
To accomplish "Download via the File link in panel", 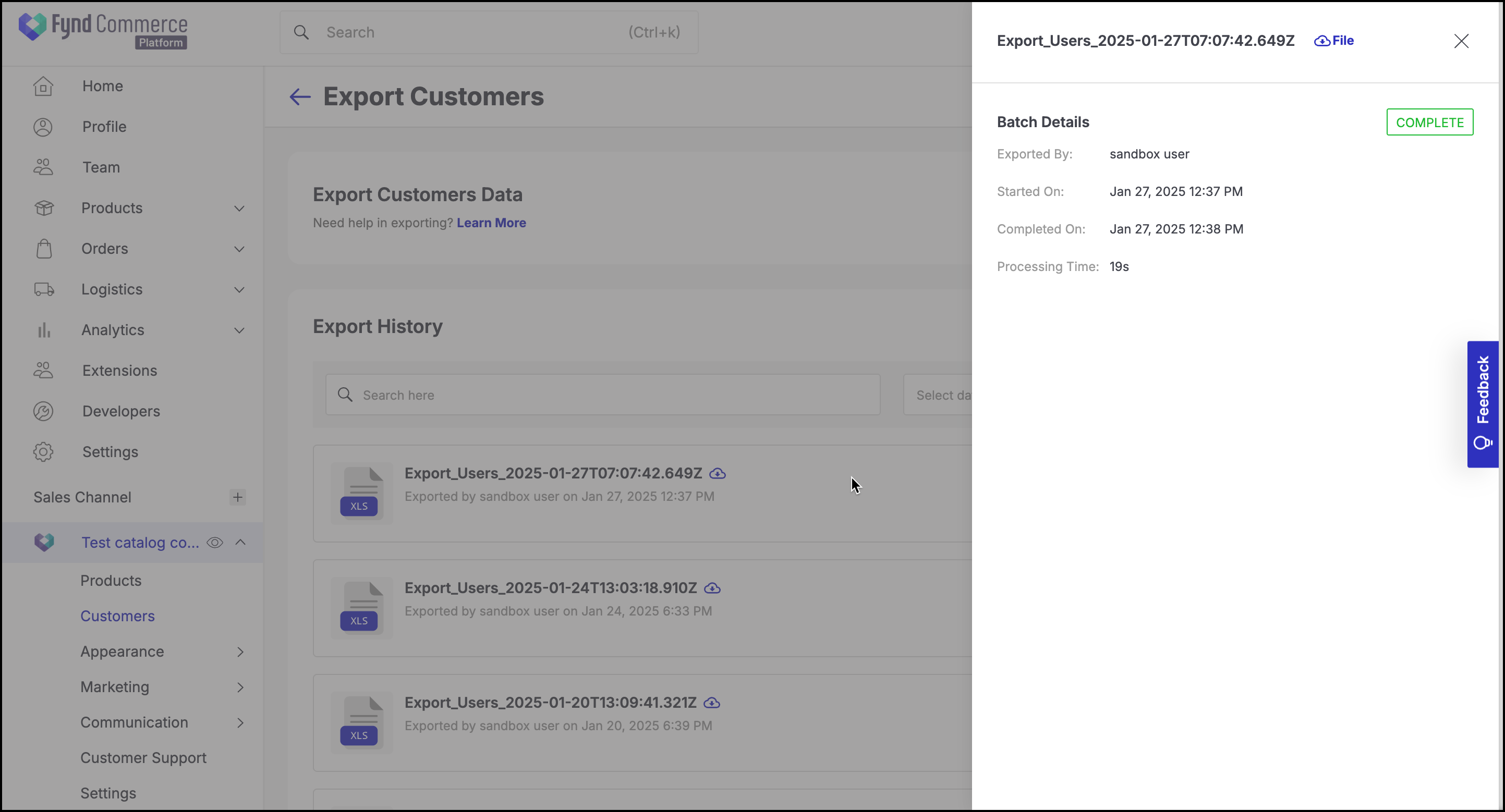I will (1334, 41).
